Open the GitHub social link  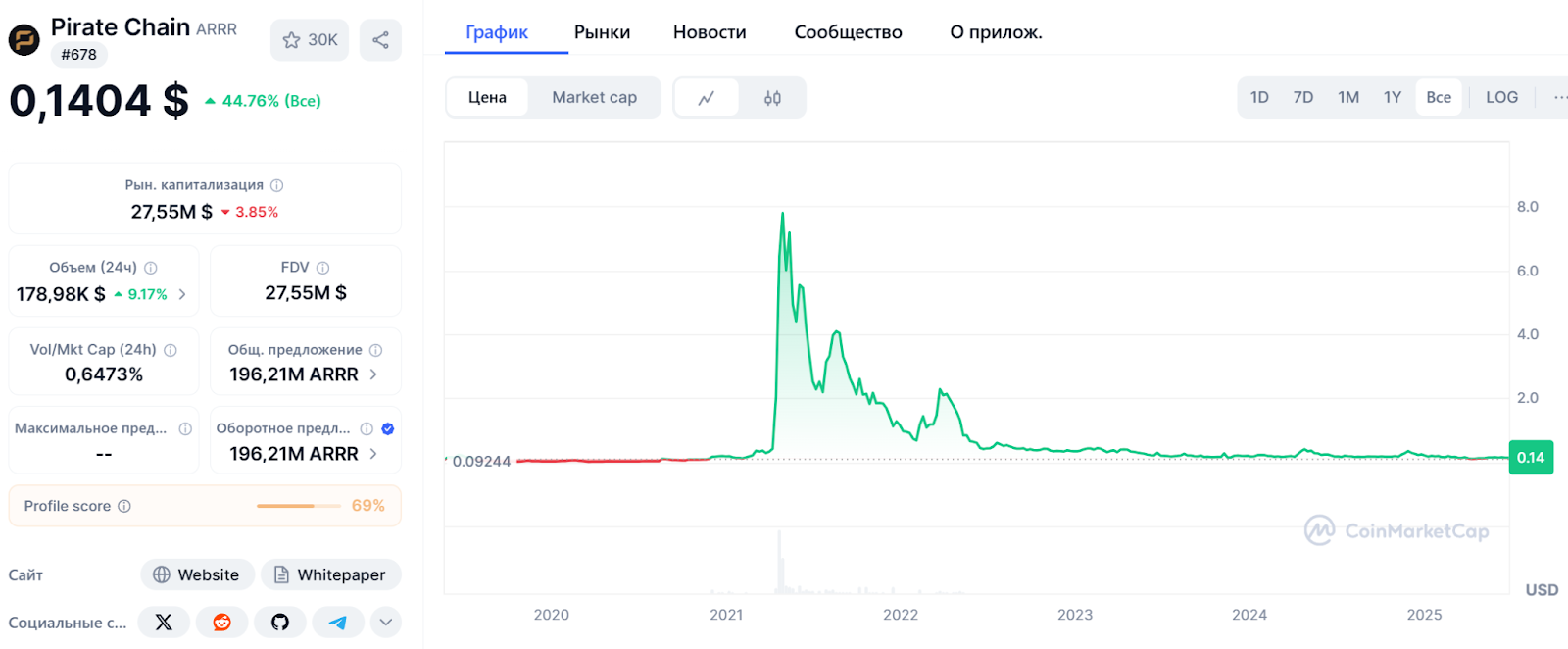(280, 623)
